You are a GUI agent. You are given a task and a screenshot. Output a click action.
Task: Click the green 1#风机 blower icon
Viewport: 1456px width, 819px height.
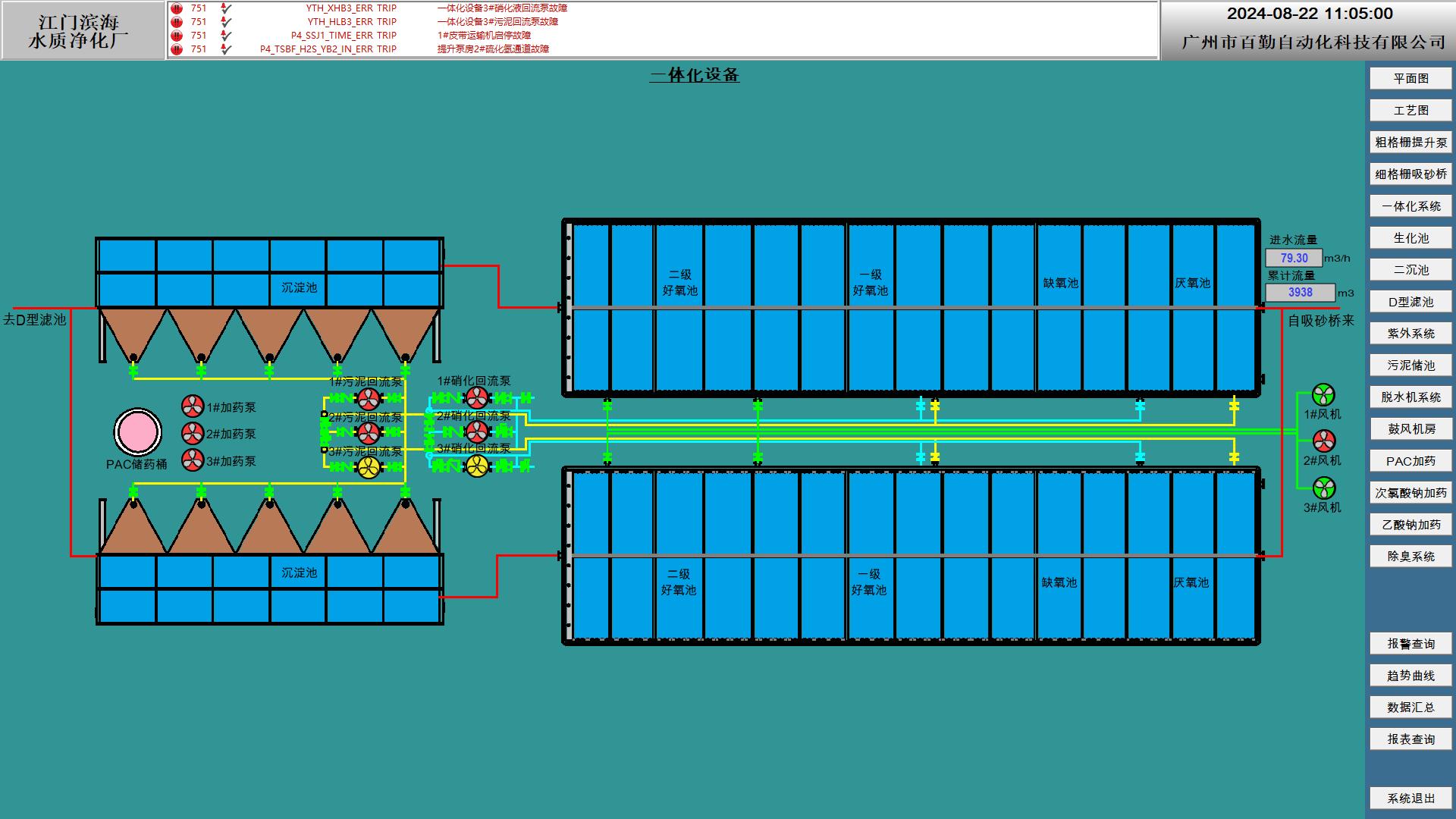click(x=1323, y=395)
